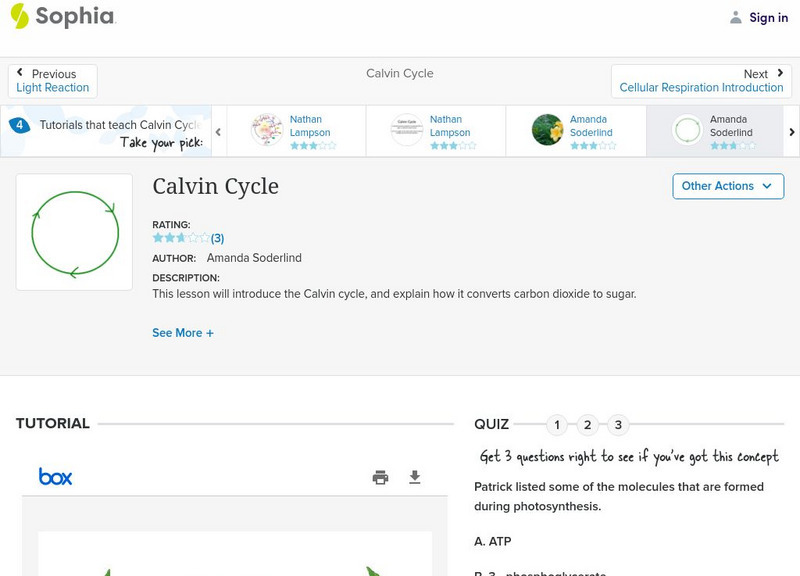Select quiz question 1 circle
The image size is (800, 576).
[557, 425]
